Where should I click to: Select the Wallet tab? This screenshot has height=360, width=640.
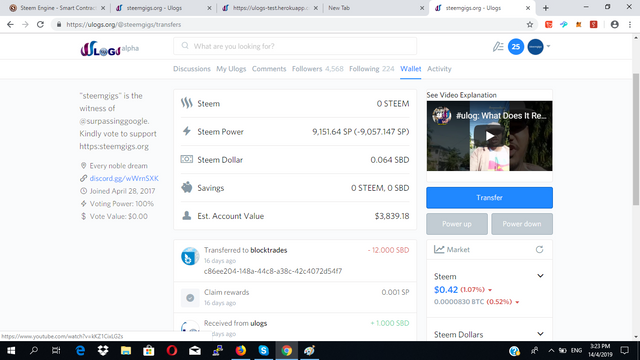point(411,69)
